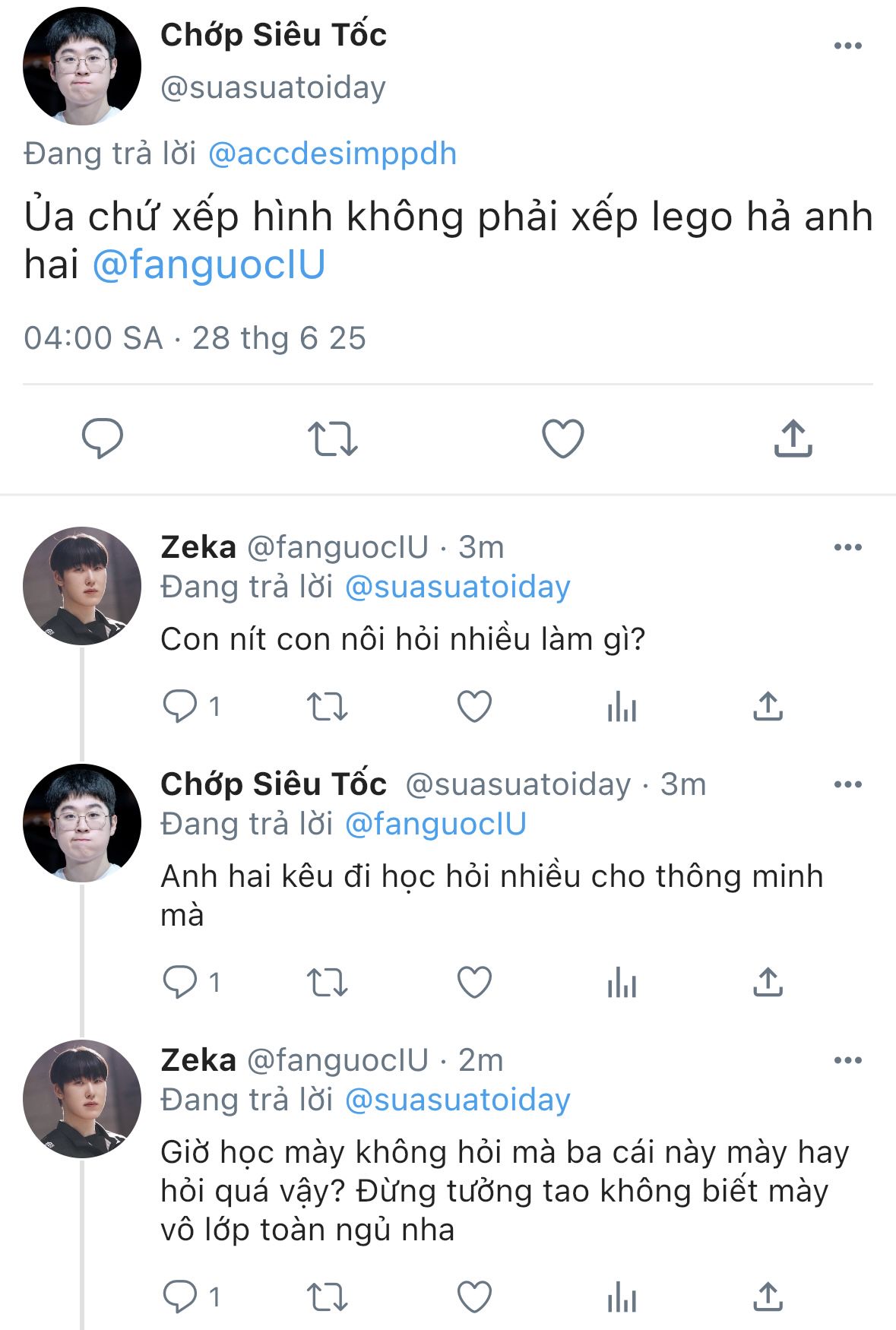Image resolution: width=896 pixels, height=1330 pixels.
Task: Open more options on Zeka's 3m reply
Action: (847, 547)
